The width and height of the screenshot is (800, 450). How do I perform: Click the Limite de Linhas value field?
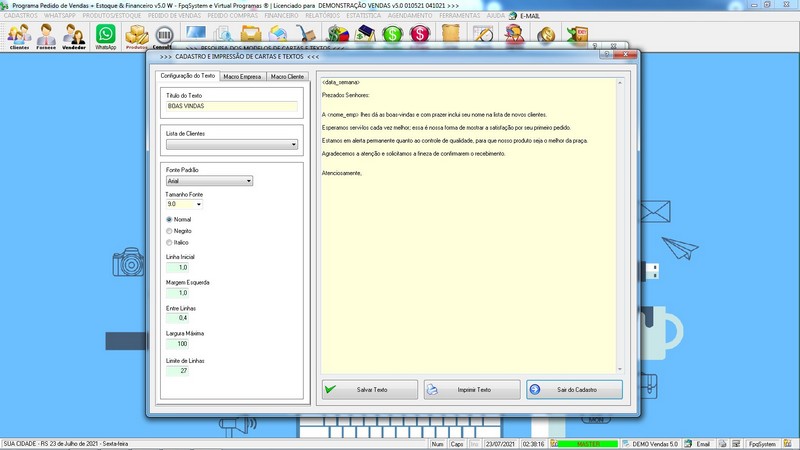pos(178,371)
